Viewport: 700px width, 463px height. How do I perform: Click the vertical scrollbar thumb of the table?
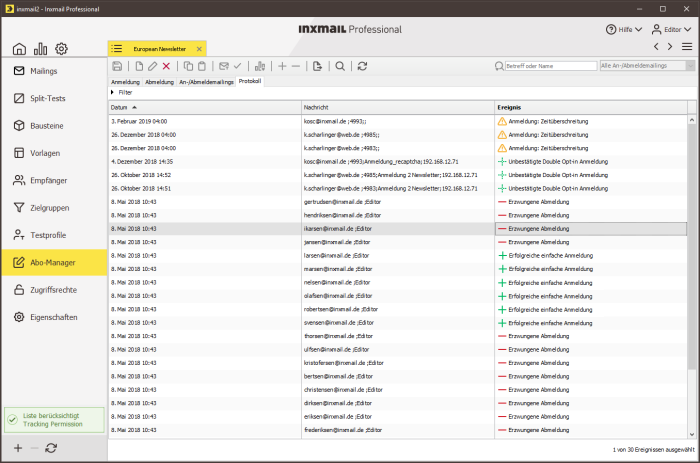692,247
